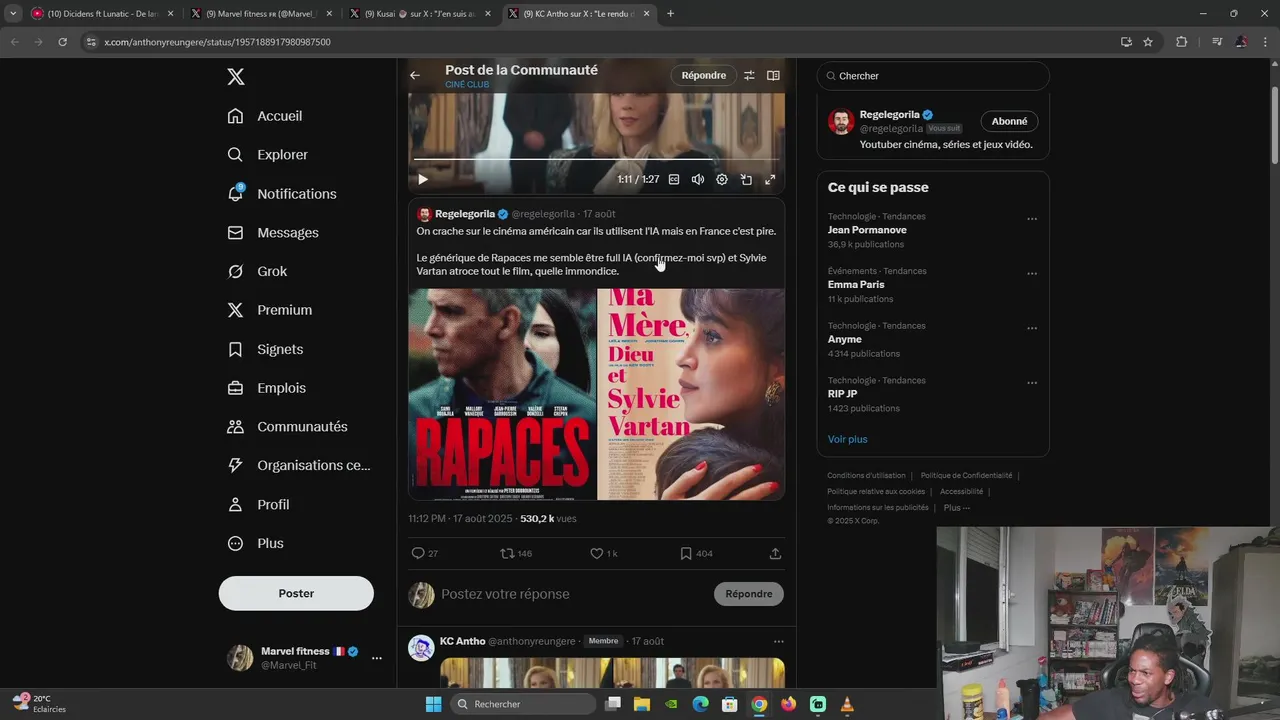This screenshot has height=720, width=1280.
Task: Open the reply sorting filter icon
Action: [x=749, y=75]
